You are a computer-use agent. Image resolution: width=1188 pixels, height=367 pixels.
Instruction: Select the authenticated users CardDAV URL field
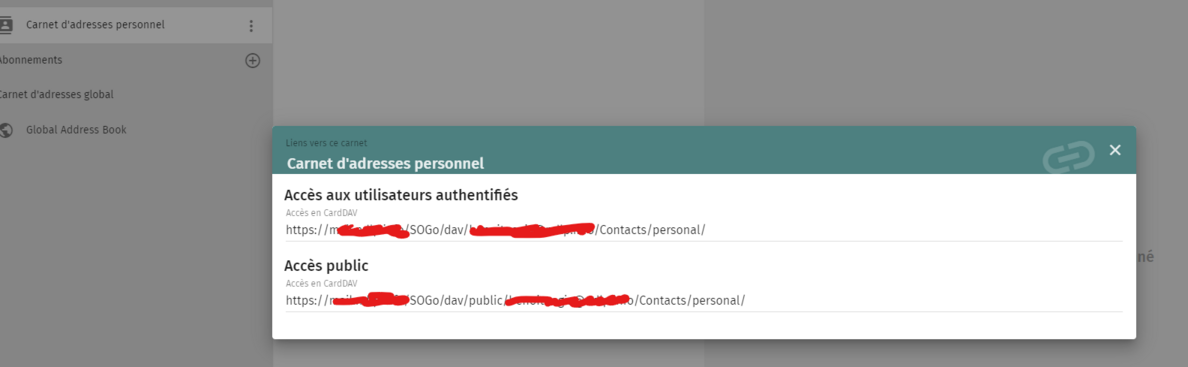click(704, 230)
